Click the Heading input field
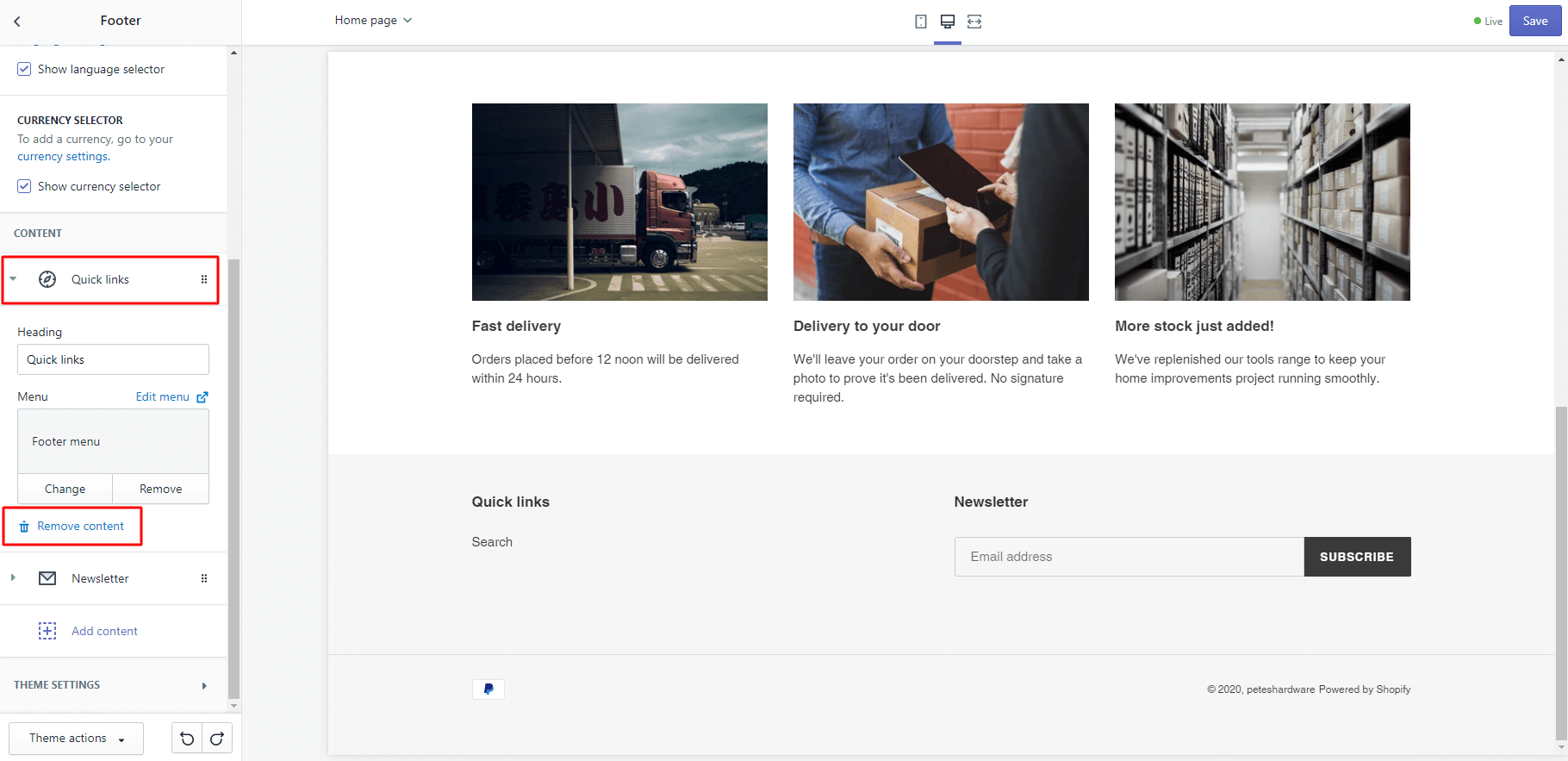1568x761 pixels. coord(113,359)
